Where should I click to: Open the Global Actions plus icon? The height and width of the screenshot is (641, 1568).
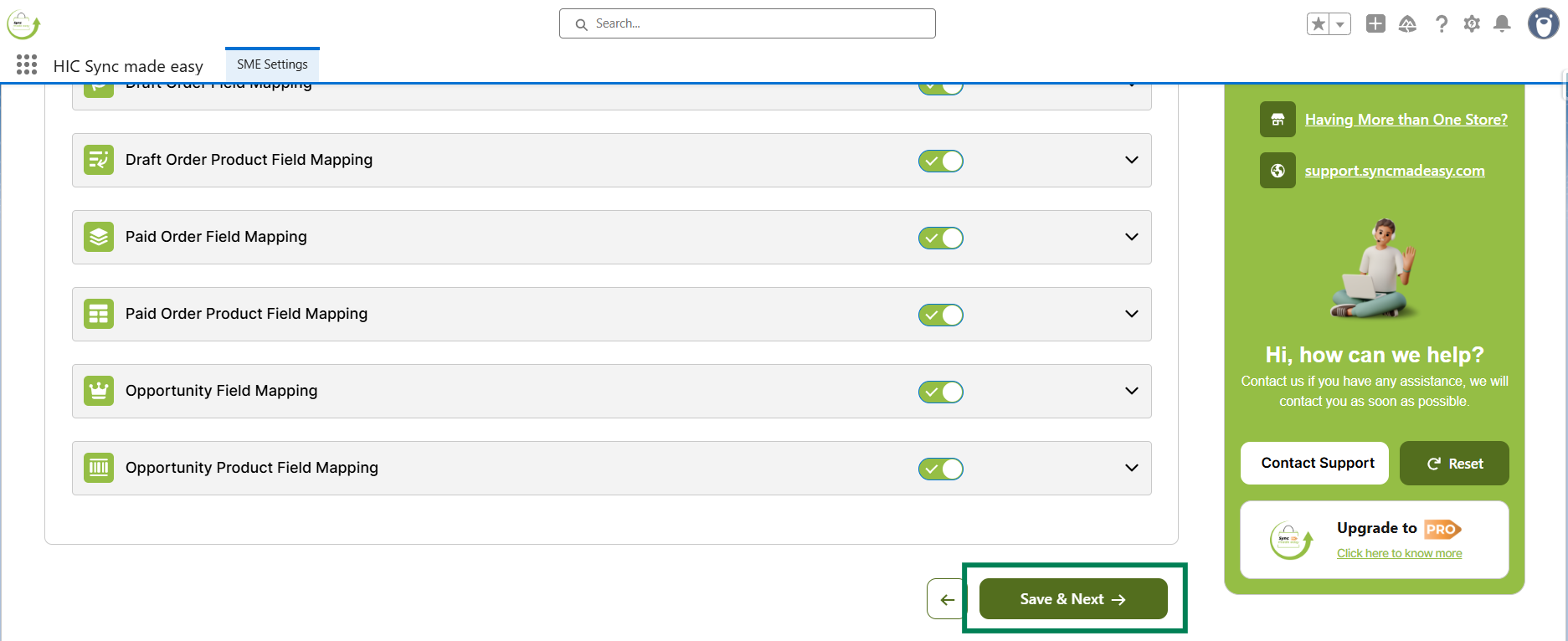[1375, 24]
